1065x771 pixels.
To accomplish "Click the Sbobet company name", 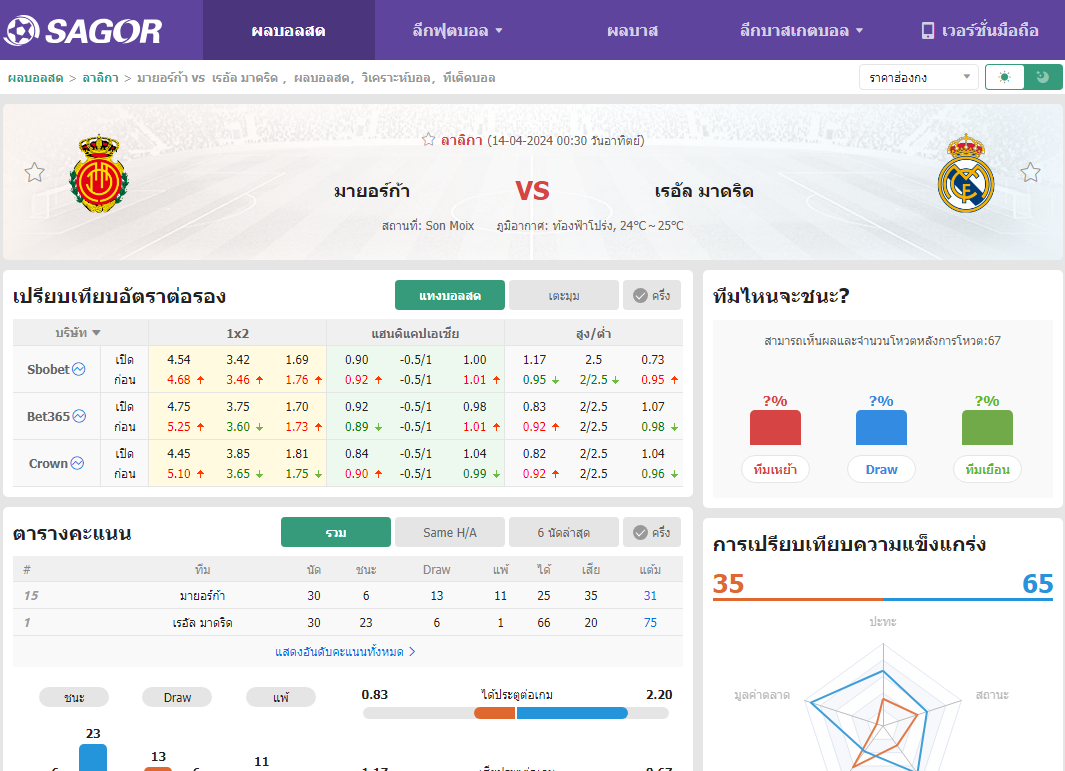I will (48, 369).
